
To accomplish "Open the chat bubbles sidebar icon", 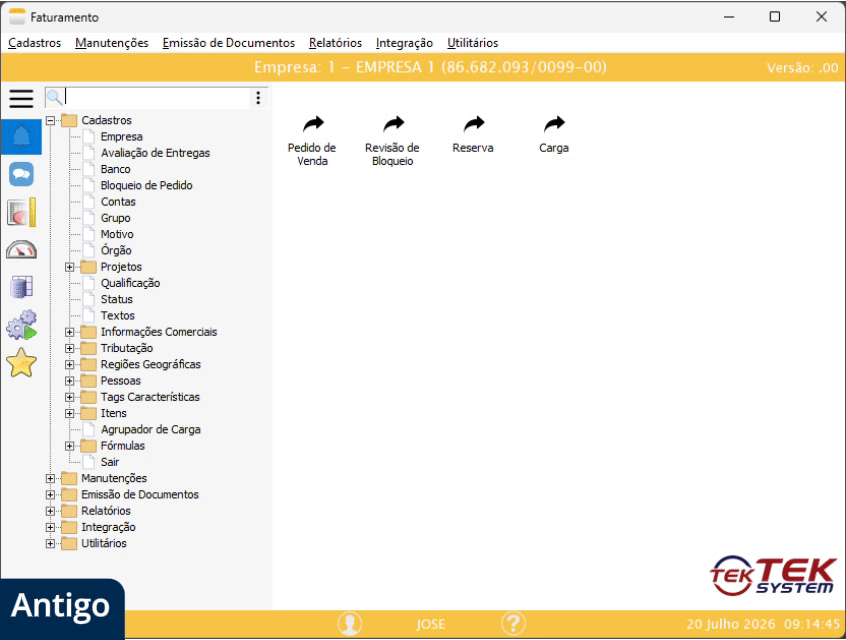I will point(21,174).
